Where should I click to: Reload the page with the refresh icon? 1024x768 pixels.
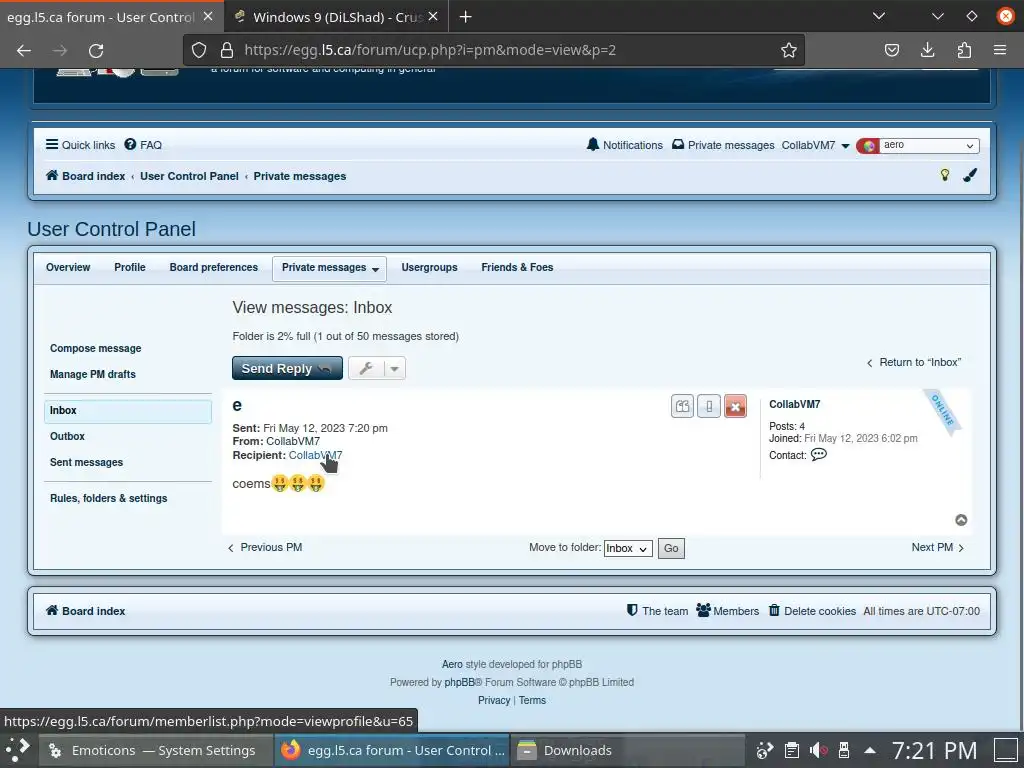pos(96,50)
